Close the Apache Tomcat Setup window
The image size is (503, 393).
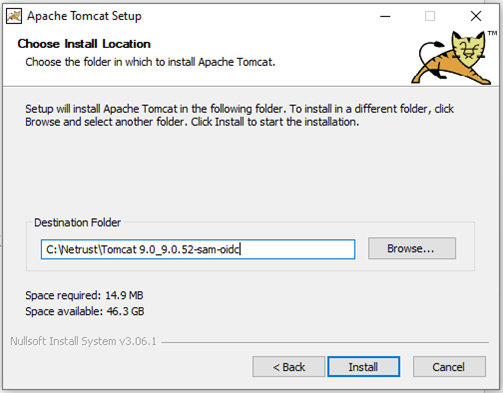click(476, 16)
